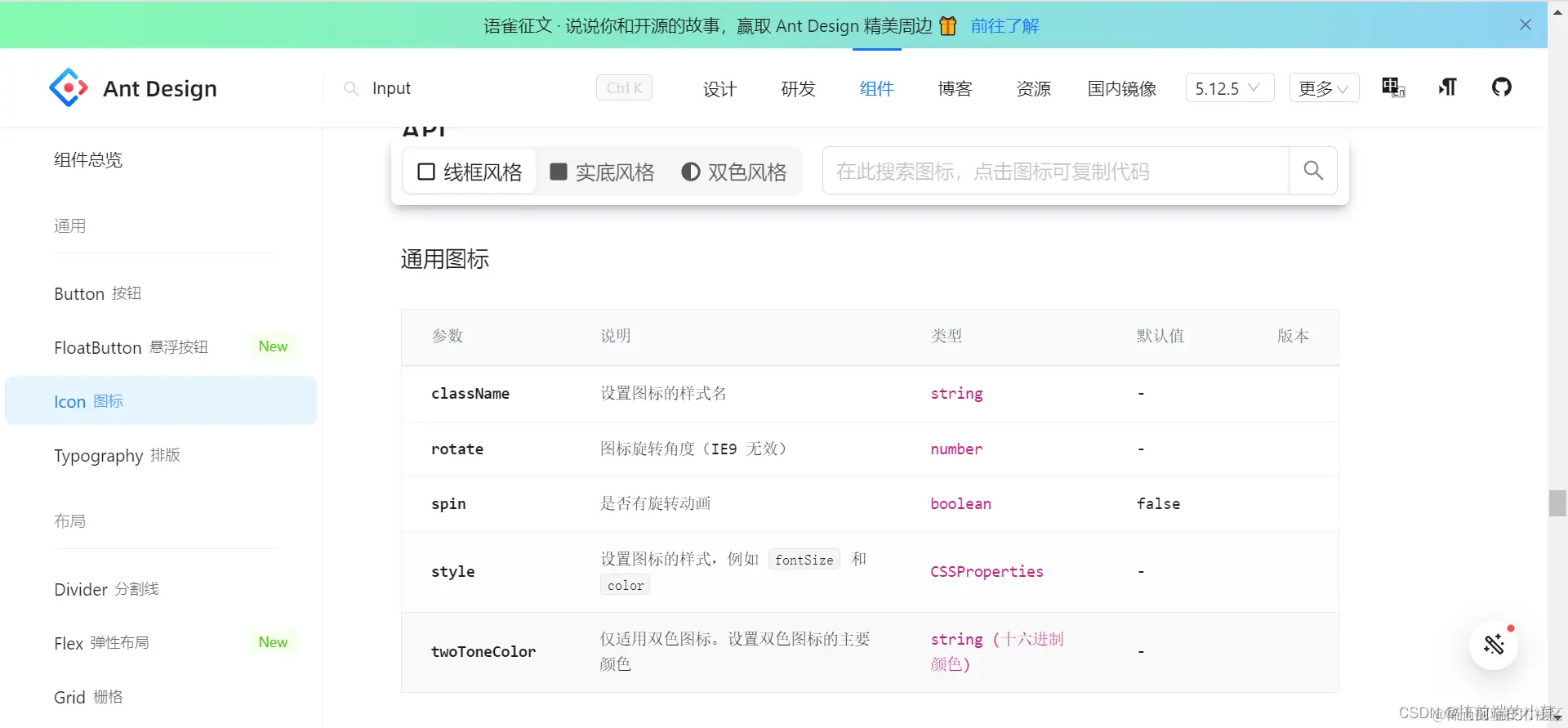Click the 类型 column header

[x=947, y=336]
